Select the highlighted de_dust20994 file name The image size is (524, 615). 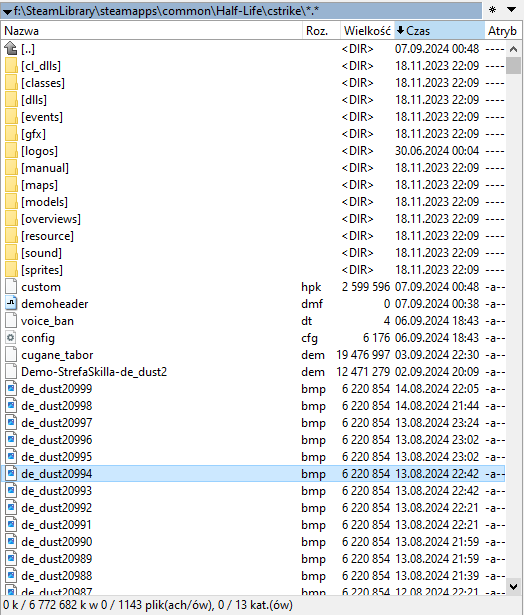coord(56,474)
